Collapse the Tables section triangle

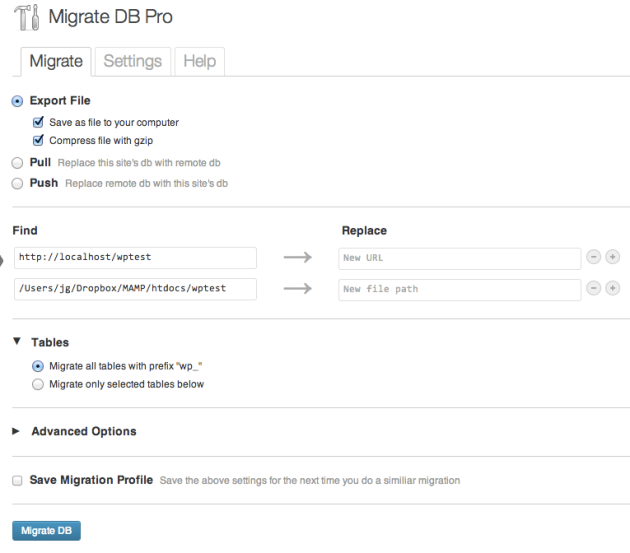coord(17,342)
